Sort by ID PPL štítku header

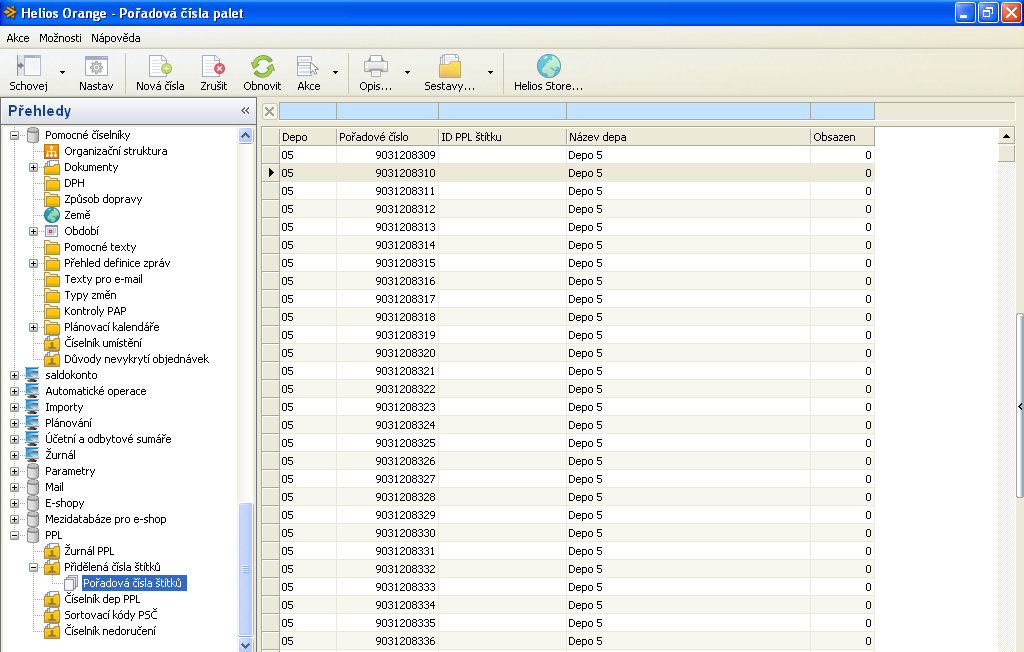[x=502, y=137]
